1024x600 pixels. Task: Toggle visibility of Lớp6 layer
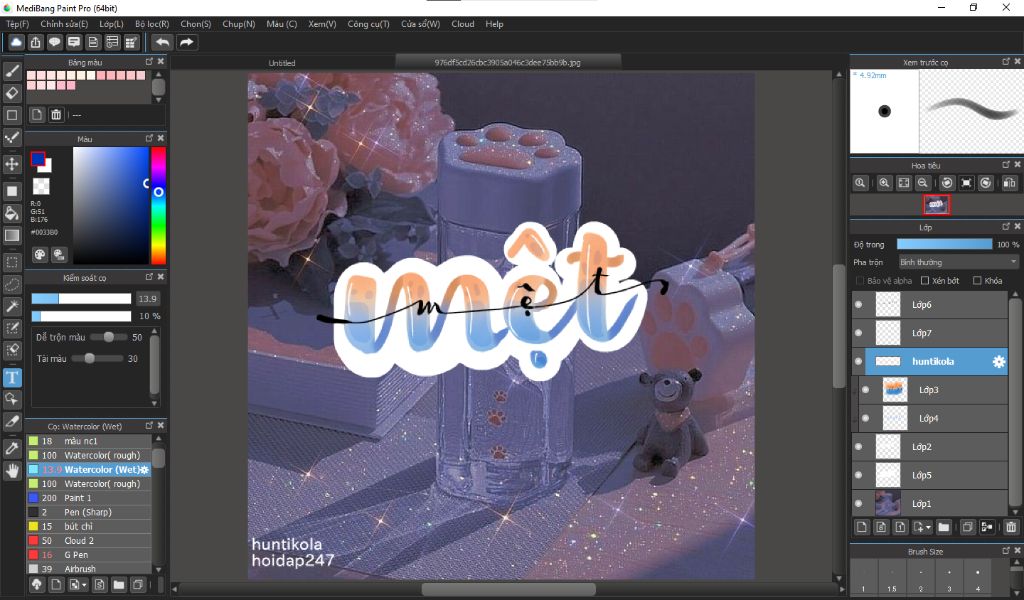click(859, 304)
